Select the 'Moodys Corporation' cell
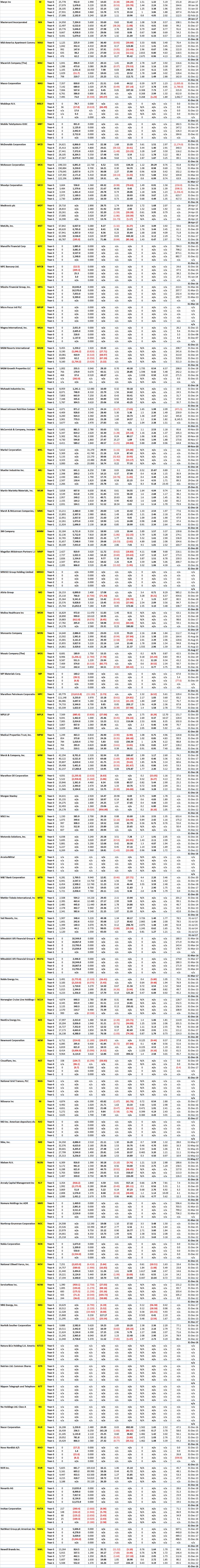The image size is (200, 1568). (18, 185)
